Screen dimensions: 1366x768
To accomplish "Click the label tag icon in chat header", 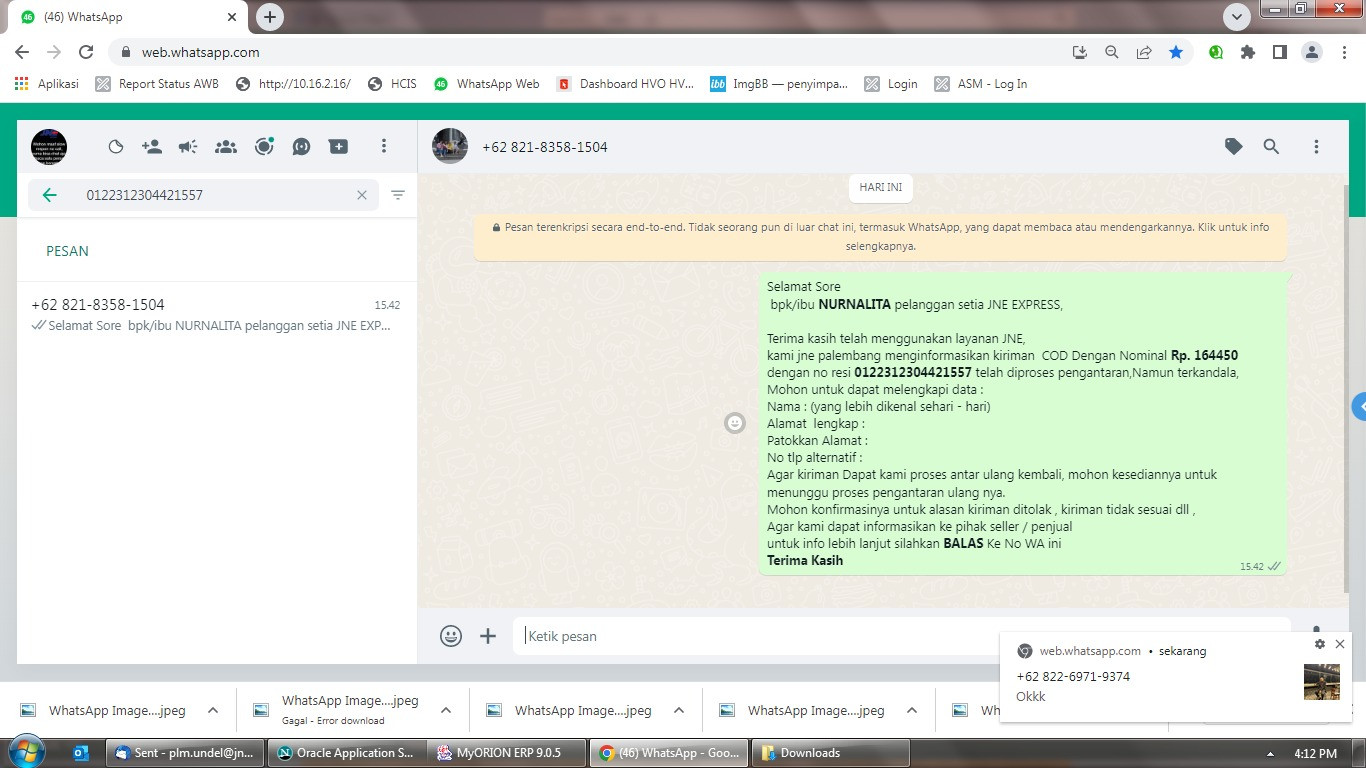I will [1234, 147].
